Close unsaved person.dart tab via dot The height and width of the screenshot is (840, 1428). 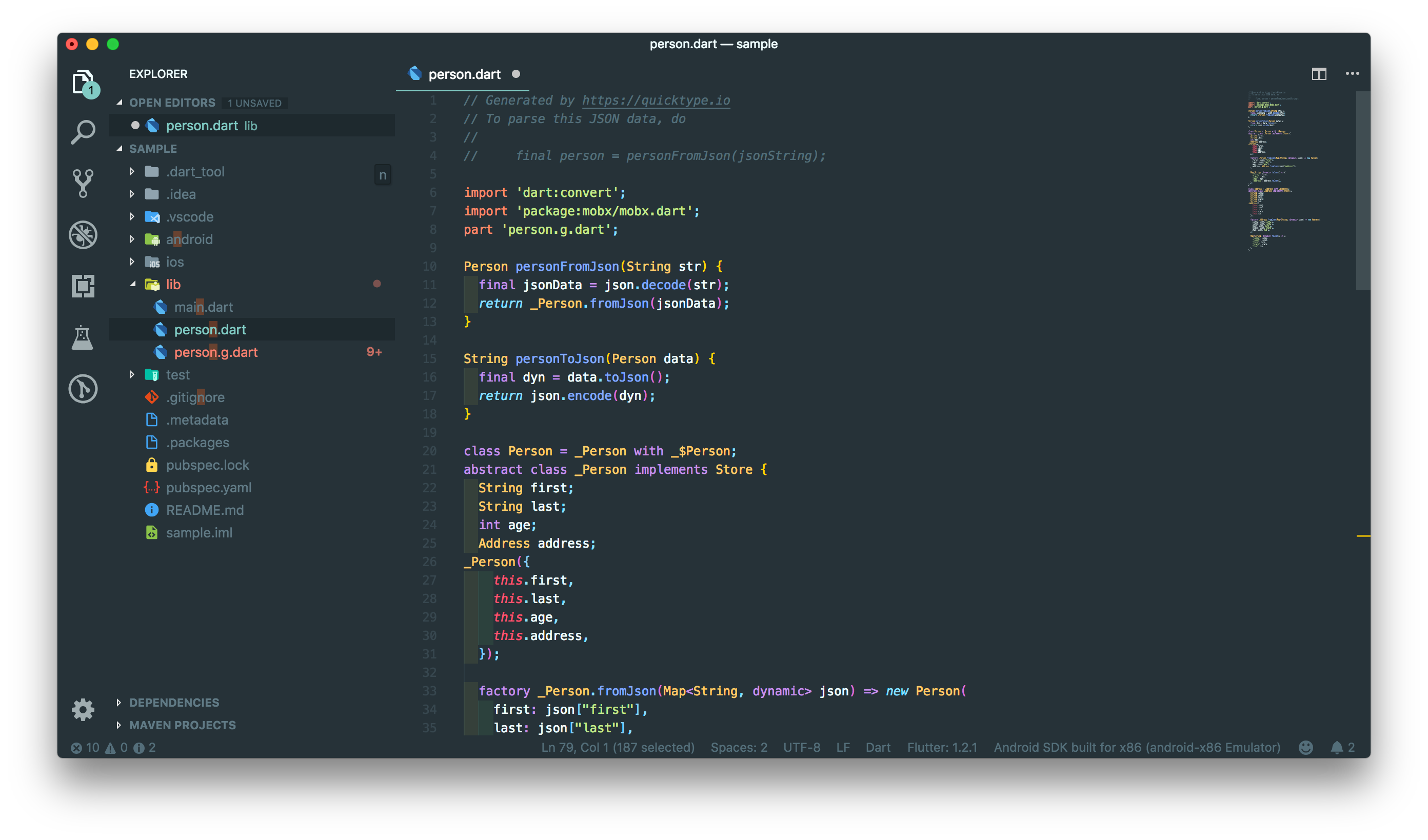515,74
